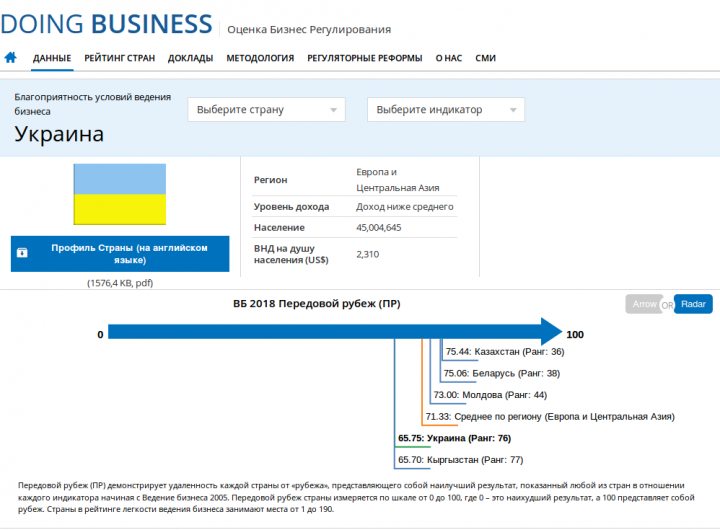Open the СМИ menu item
The width and height of the screenshot is (720, 530).
[x=485, y=58]
